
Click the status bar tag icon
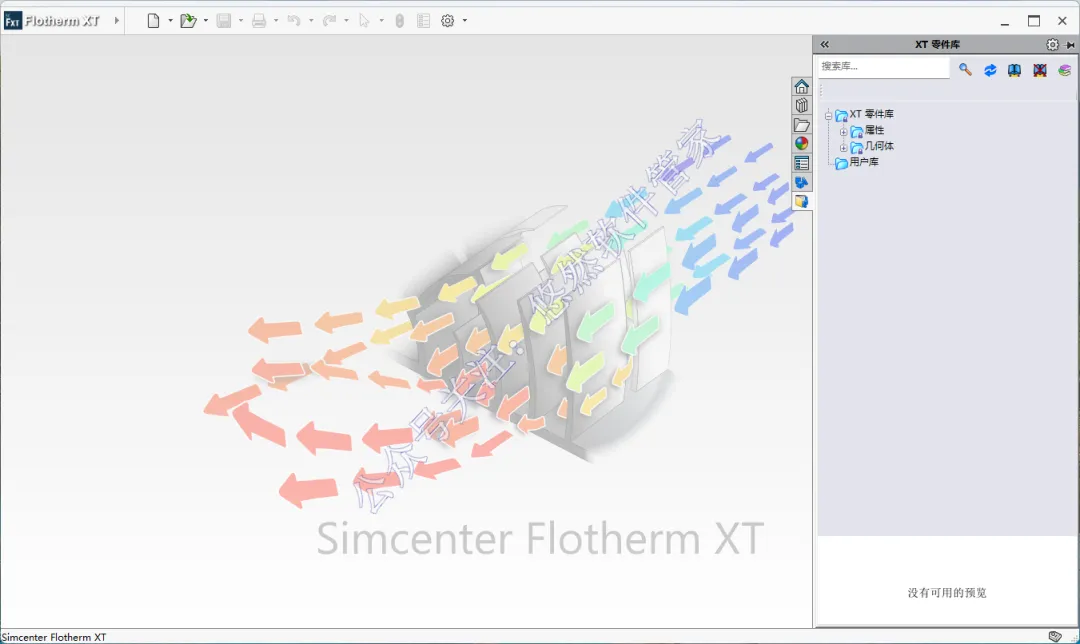coord(1055,636)
